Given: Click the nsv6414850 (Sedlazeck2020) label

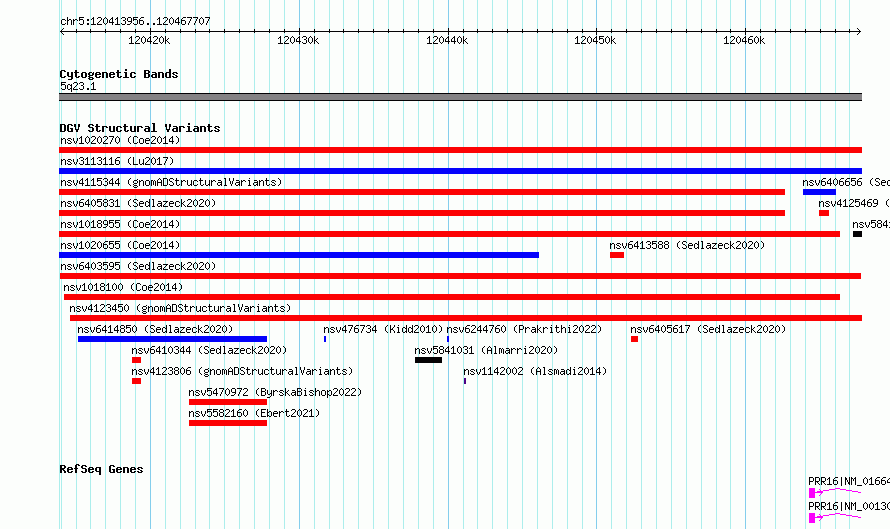Looking at the screenshot, I should point(155,329).
